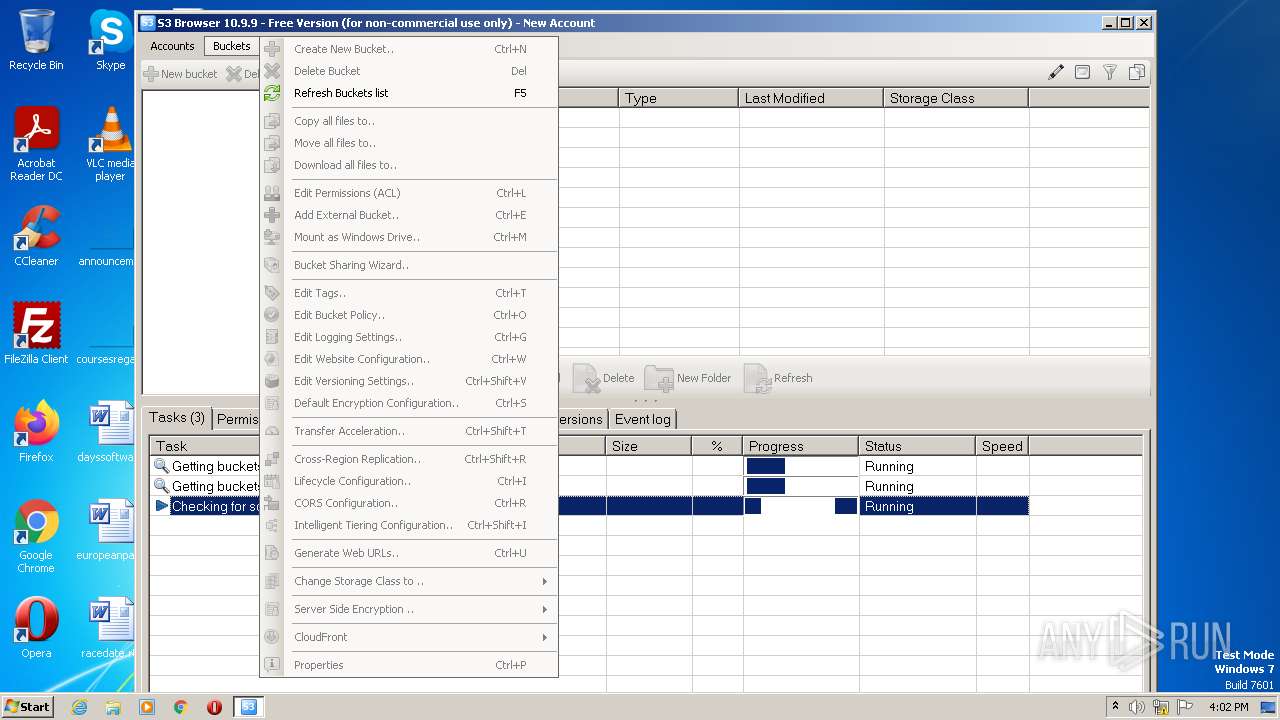Select Edit Bucket Policy menu entry
Screen dimensions: 1280x720
click(x=408, y=315)
